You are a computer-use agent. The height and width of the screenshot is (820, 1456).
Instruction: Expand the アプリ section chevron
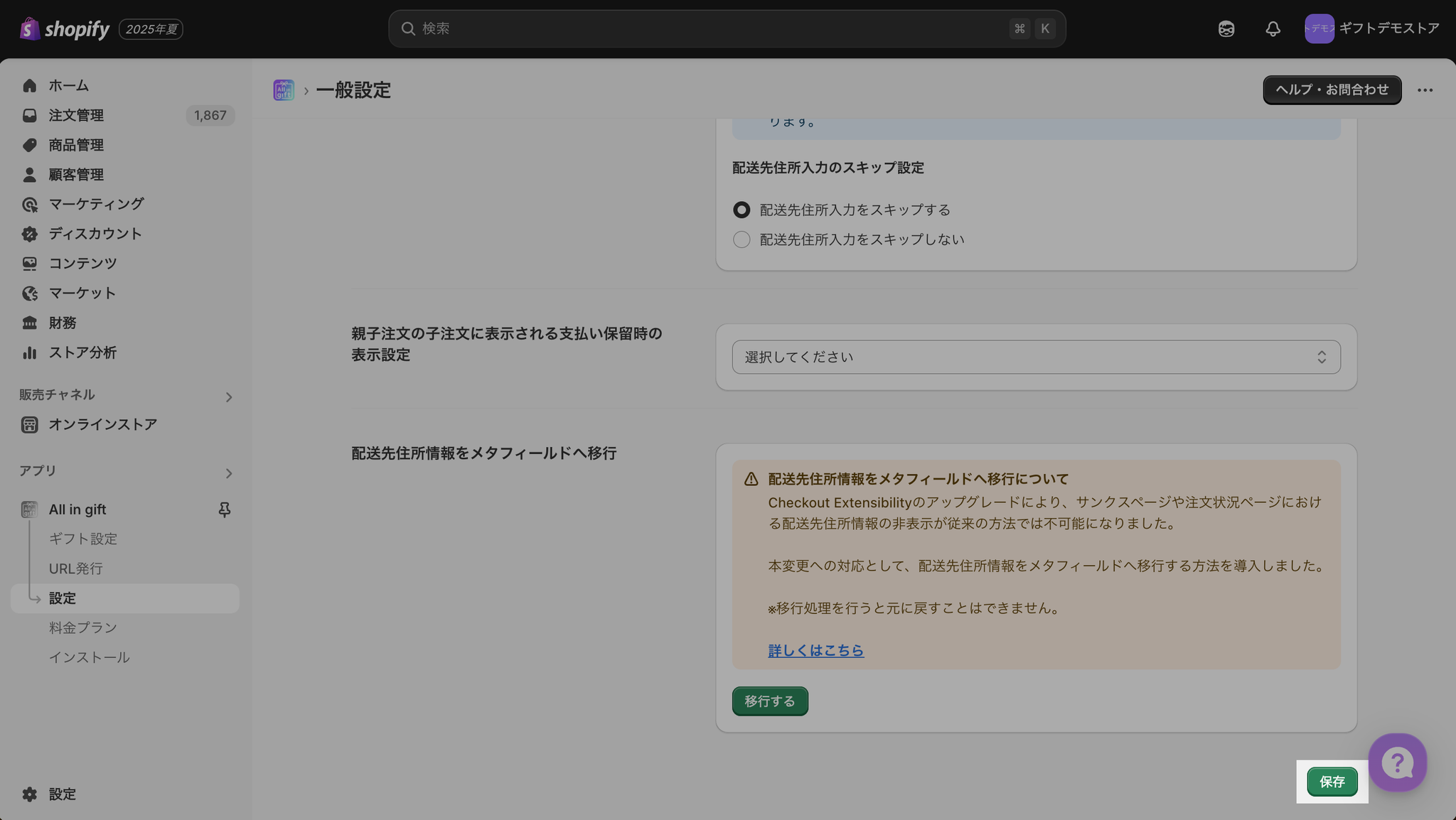point(228,473)
